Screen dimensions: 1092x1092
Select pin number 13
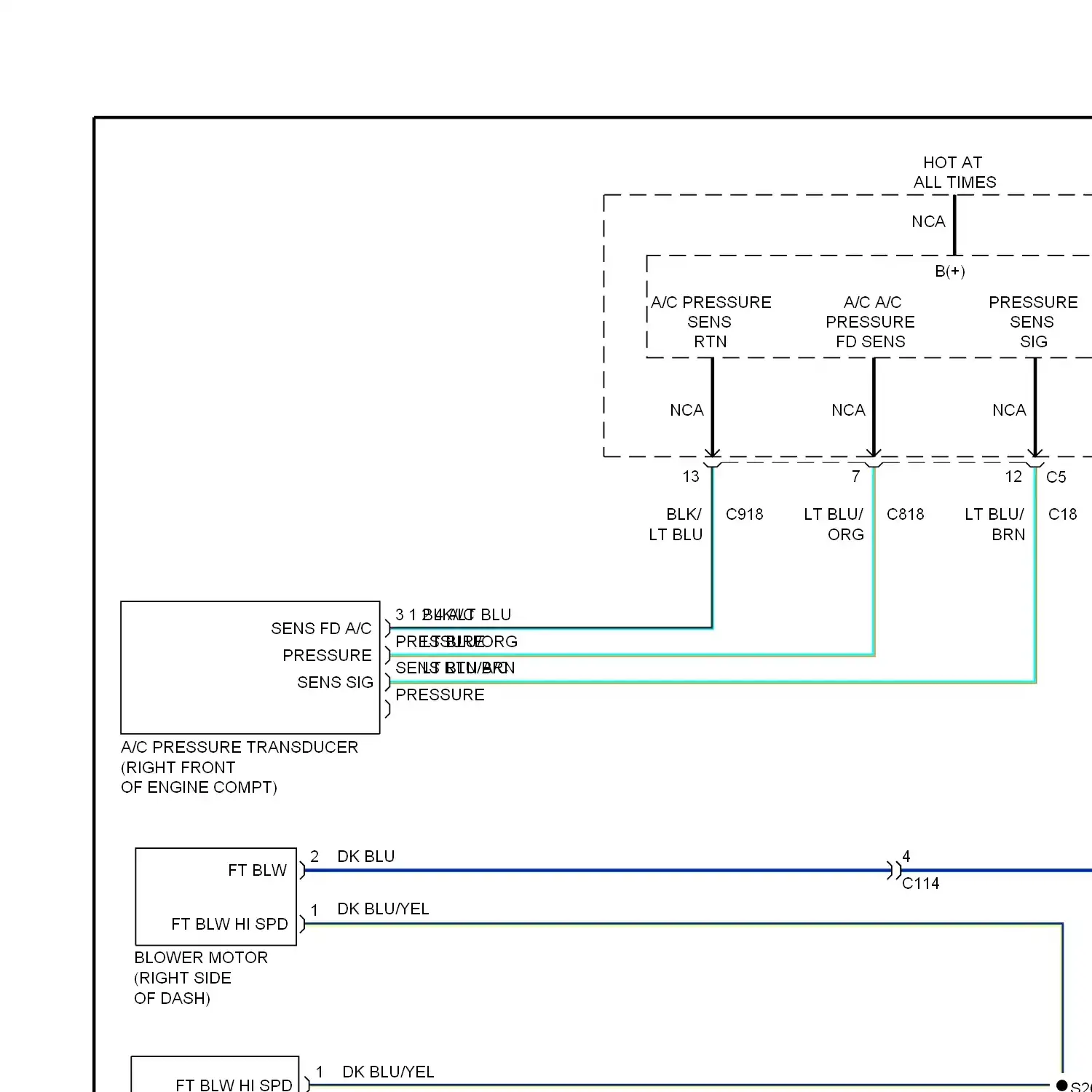point(691,477)
